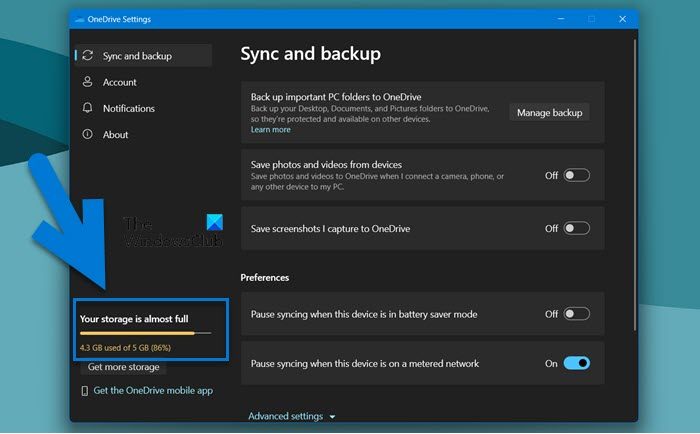Toggle pause syncing in battery saver mode
Image resolution: width=700 pixels, height=434 pixels.
coord(576,314)
